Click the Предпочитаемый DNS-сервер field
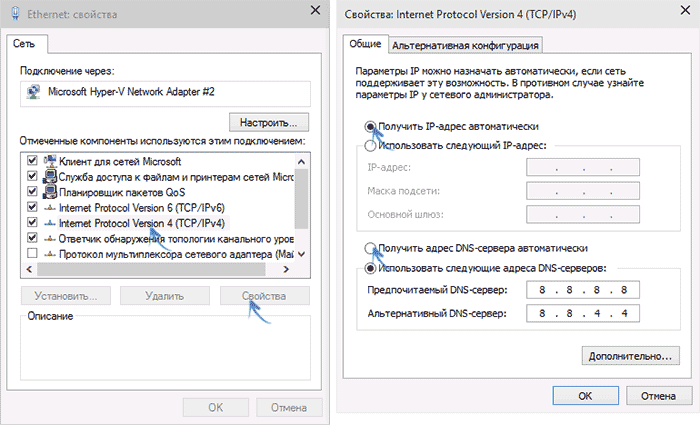 (x=583, y=290)
